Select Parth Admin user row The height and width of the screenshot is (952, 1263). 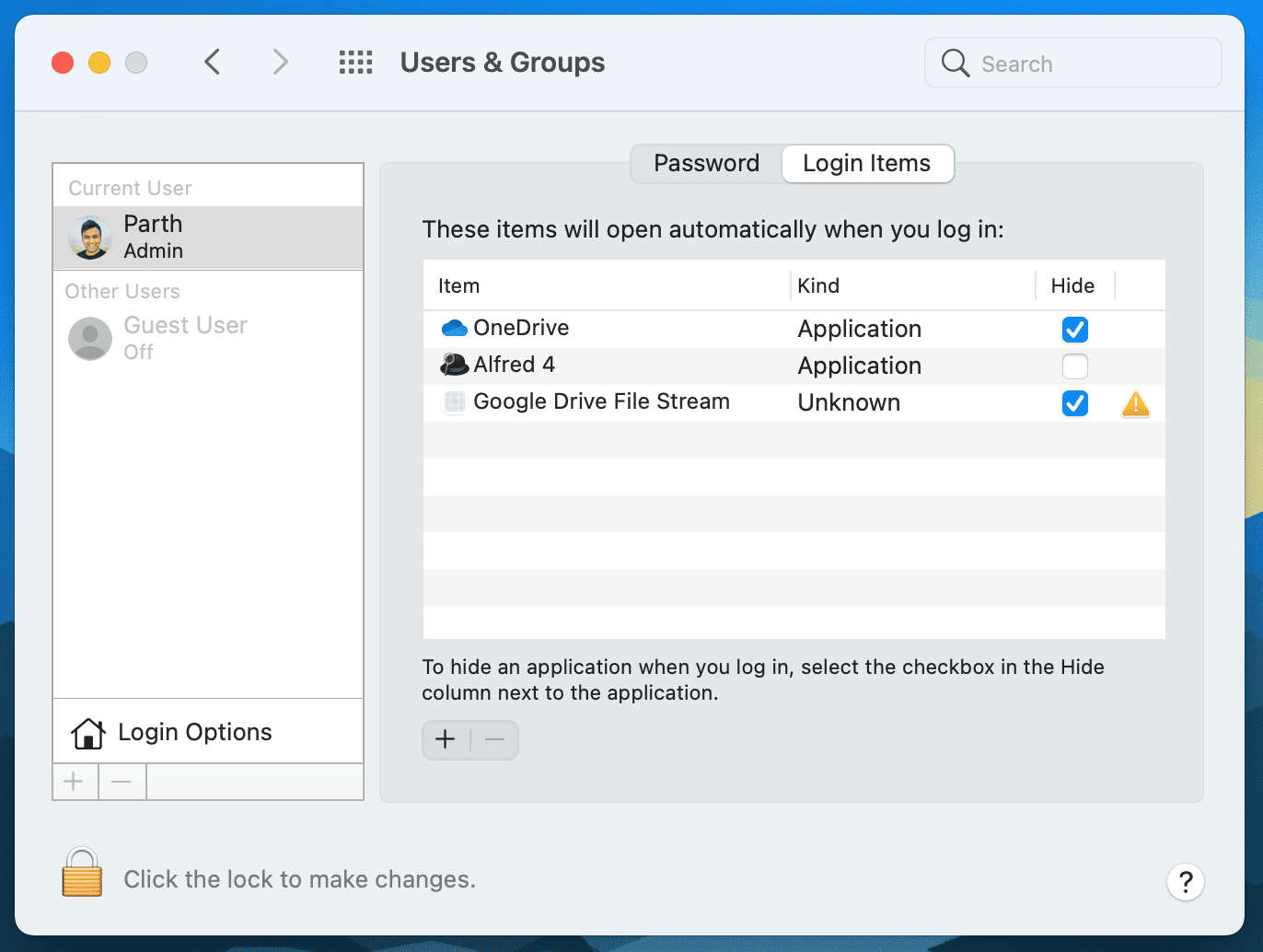pyautogui.click(x=208, y=238)
